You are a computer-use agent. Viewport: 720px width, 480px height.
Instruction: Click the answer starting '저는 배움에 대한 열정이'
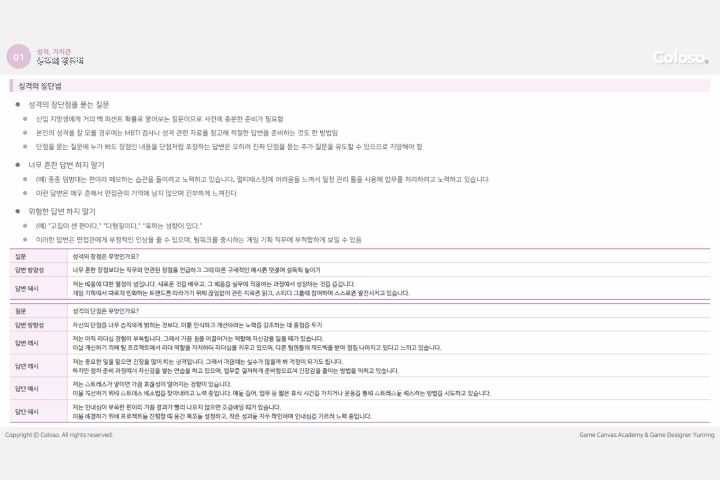241,288
